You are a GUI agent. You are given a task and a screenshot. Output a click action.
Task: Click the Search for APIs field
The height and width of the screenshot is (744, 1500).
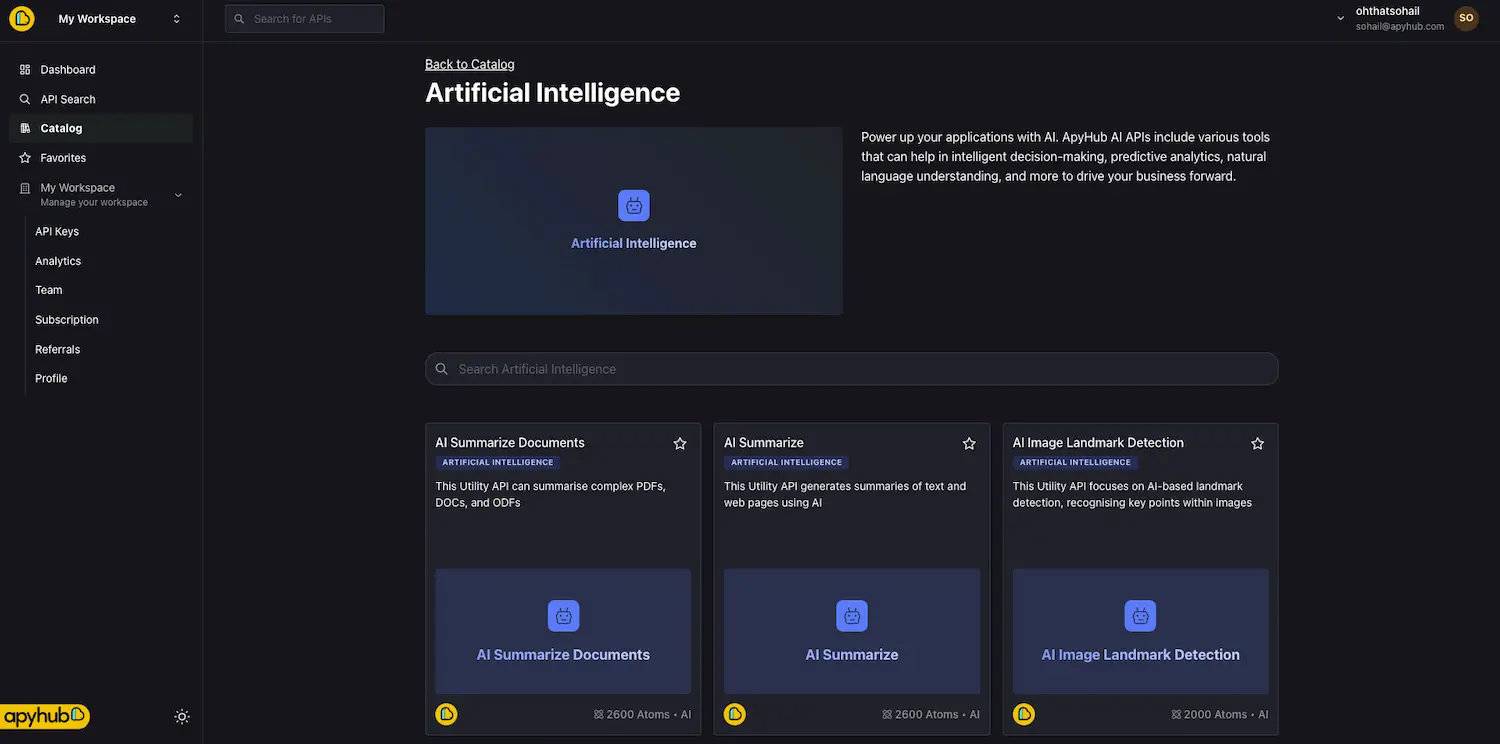(x=304, y=19)
